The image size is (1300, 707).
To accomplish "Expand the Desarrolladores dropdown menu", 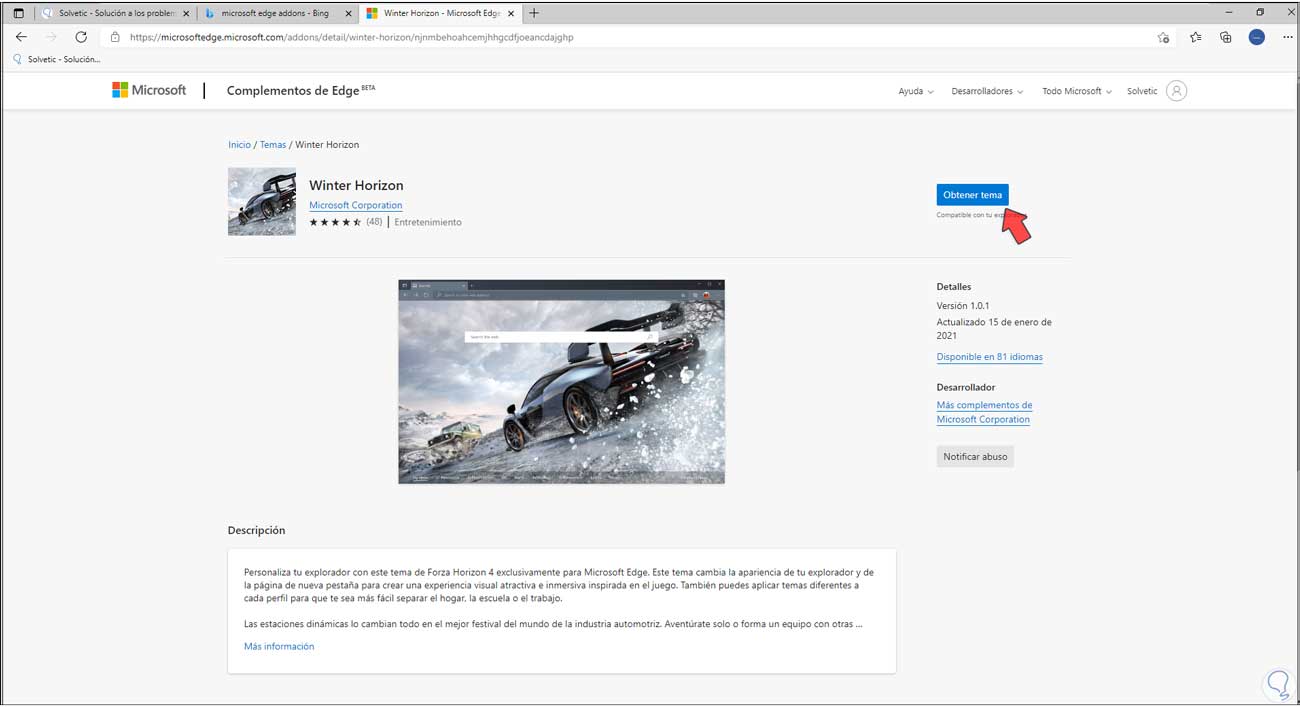I will click(987, 91).
